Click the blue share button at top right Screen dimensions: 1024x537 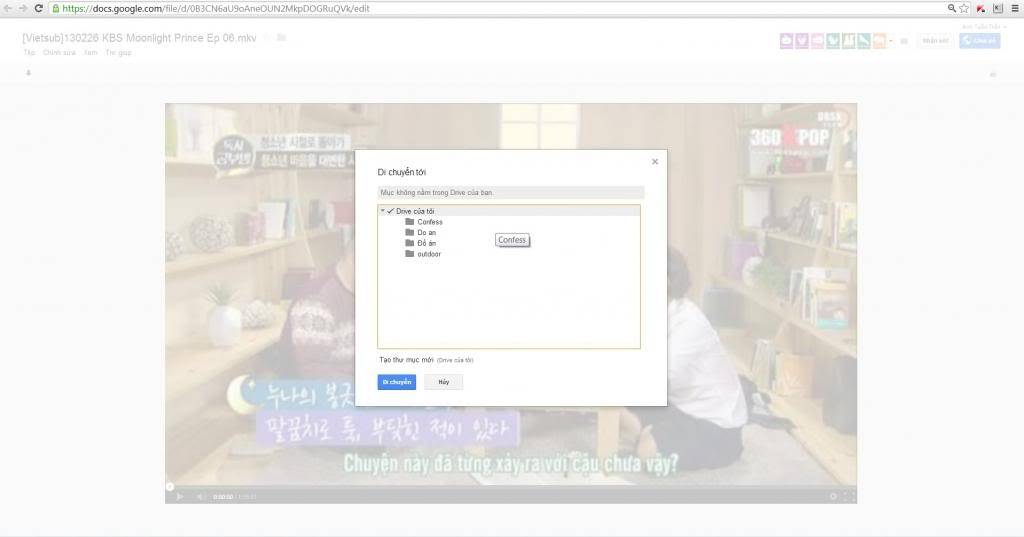coord(980,41)
